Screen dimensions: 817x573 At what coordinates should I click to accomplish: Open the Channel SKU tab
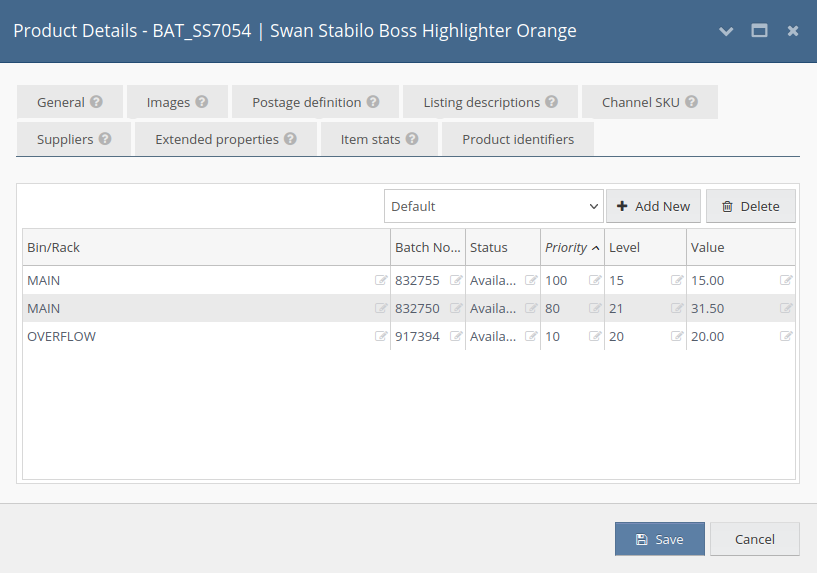[650, 102]
